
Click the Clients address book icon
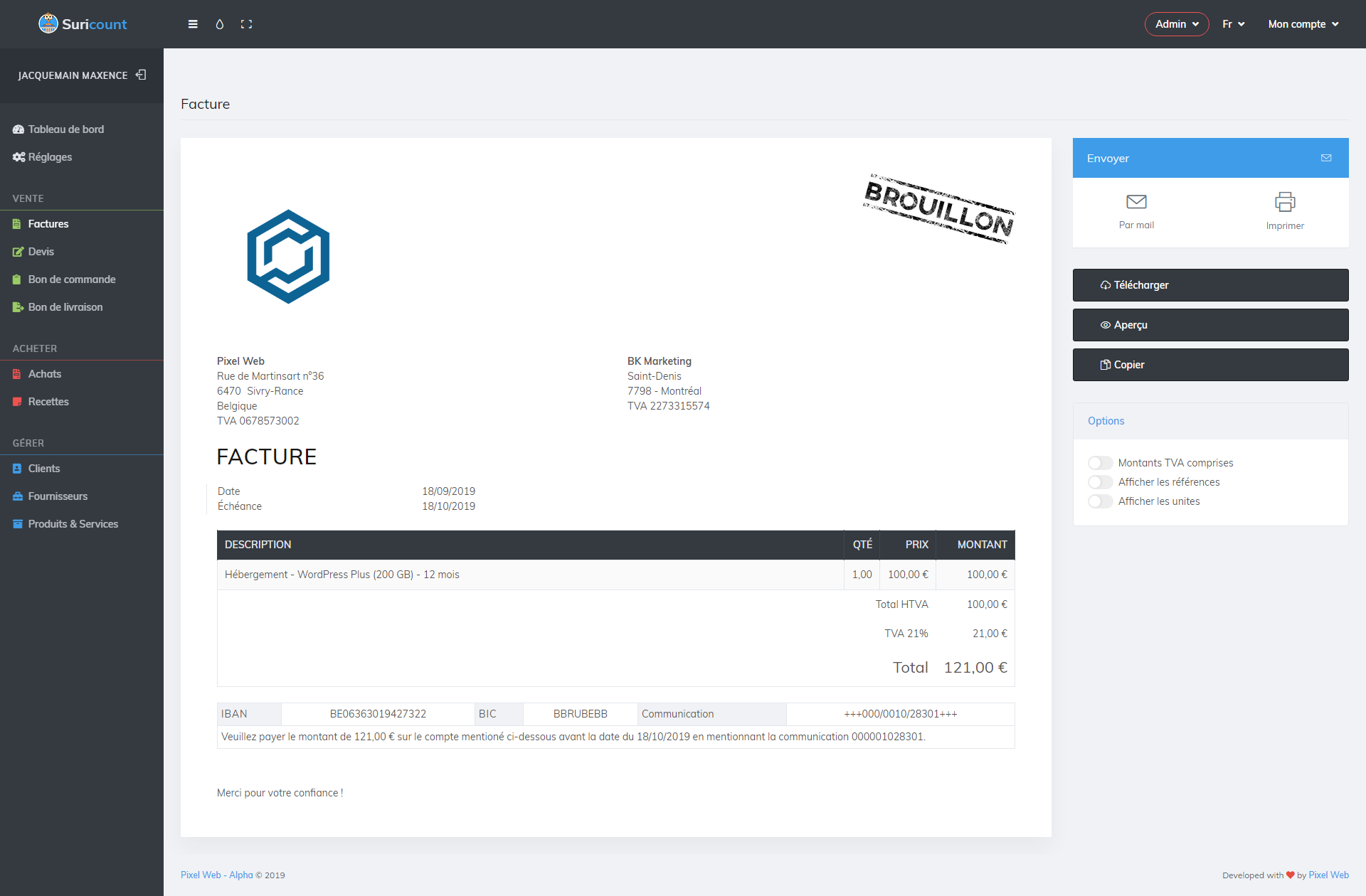coord(17,469)
